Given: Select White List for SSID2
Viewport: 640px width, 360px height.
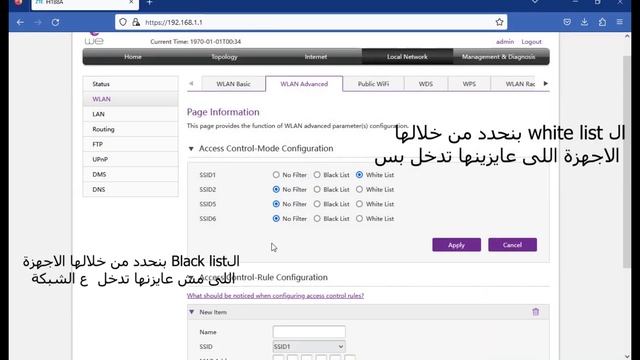Looking at the screenshot, I should click(x=359, y=189).
